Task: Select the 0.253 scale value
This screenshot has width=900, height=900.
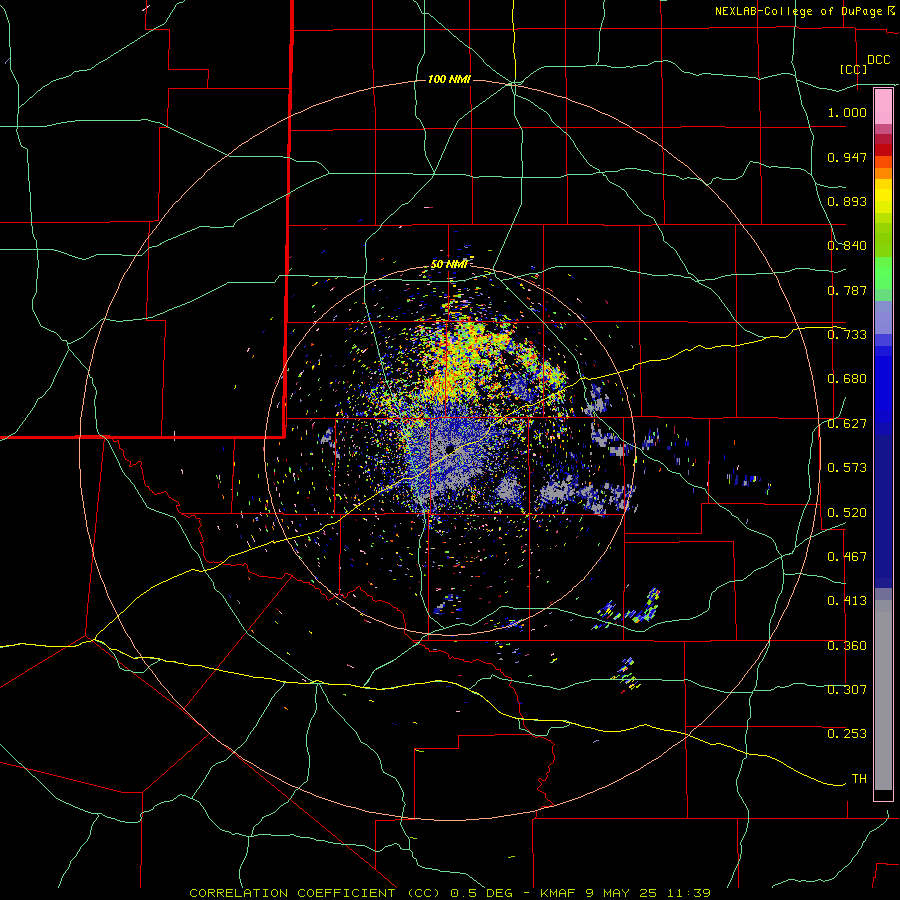Action: click(847, 734)
